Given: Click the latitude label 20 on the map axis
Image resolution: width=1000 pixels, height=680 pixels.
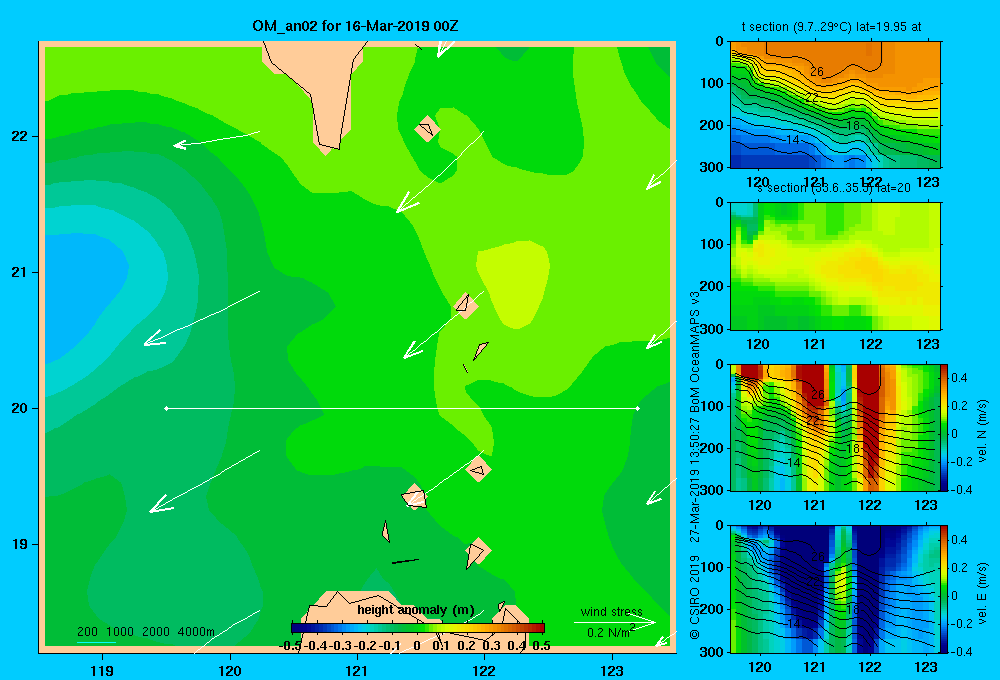Looking at the screenshot, I should (19, 408).
